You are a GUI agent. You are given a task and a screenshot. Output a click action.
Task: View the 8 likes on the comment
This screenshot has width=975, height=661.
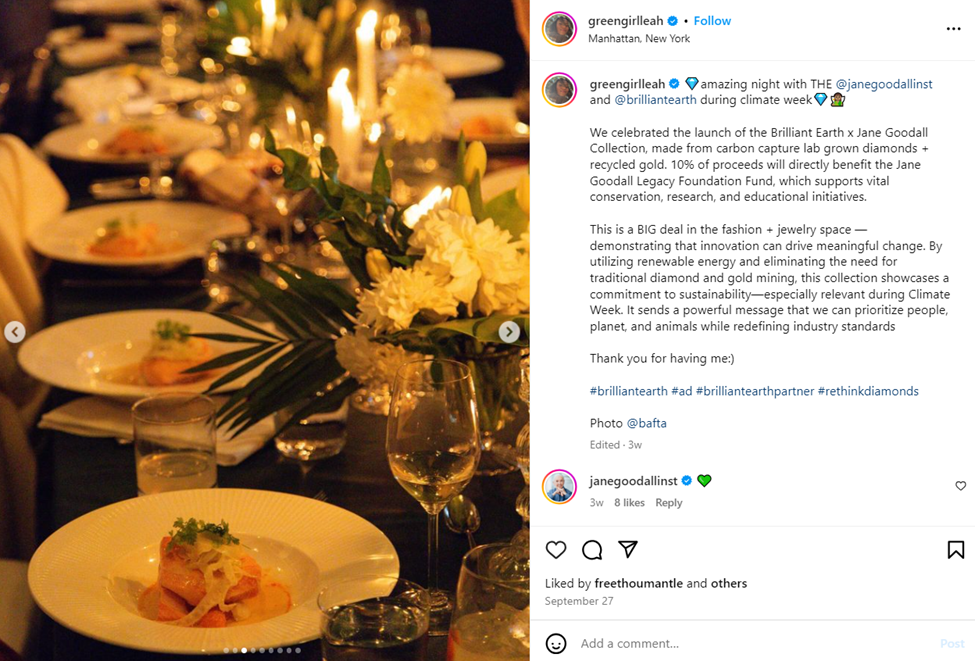click(x=629, y=502)
